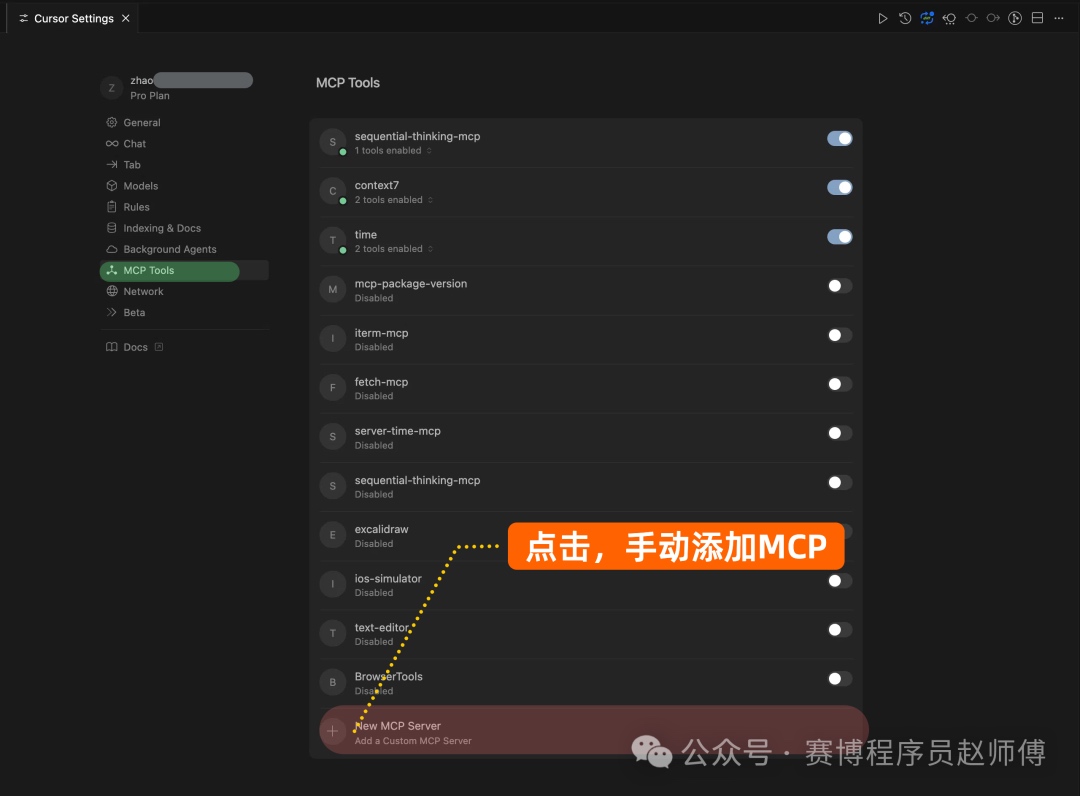Click the play triangle icon in the top toolbar
The width and height of the screenshot is (1080, 796).
(882, 19)
